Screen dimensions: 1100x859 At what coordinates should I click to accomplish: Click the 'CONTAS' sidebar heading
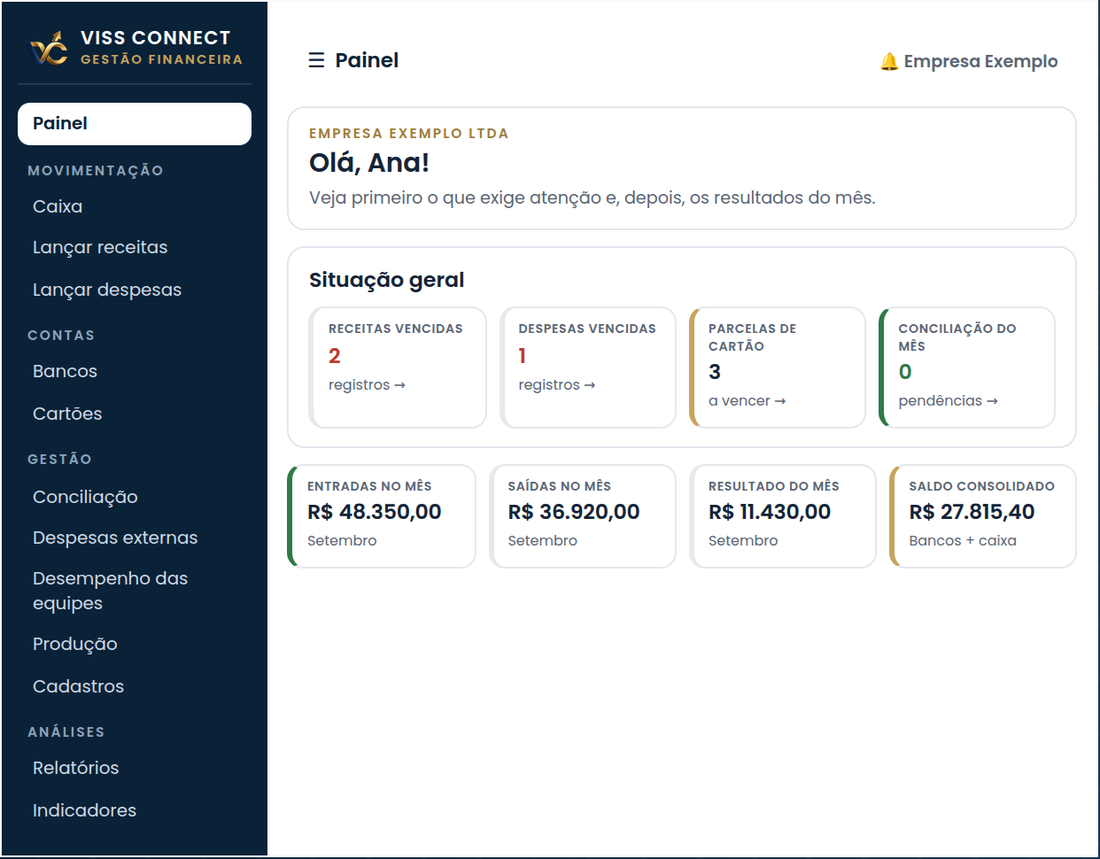tap(61, 335)
